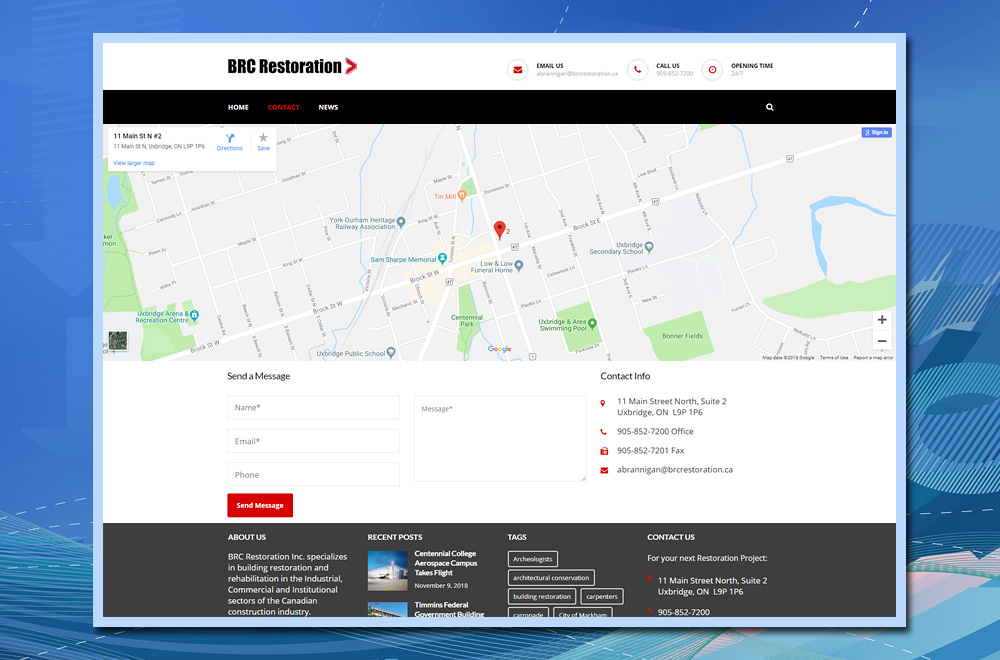The height and width of the screenshot is (660, 1000).
Task: Focus the Phone input field
Action: point(313,474)
